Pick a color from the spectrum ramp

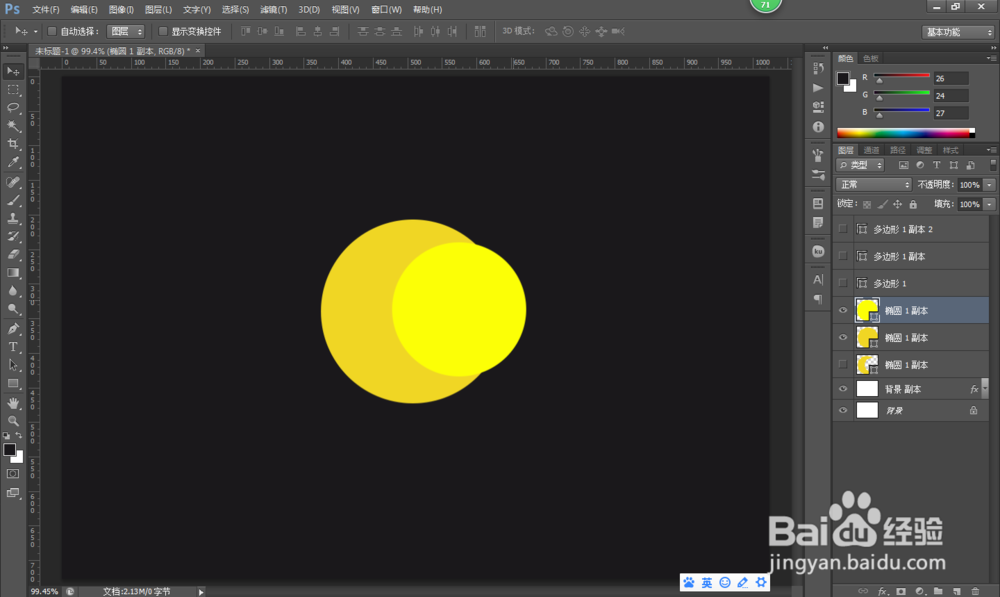[906, 133]
